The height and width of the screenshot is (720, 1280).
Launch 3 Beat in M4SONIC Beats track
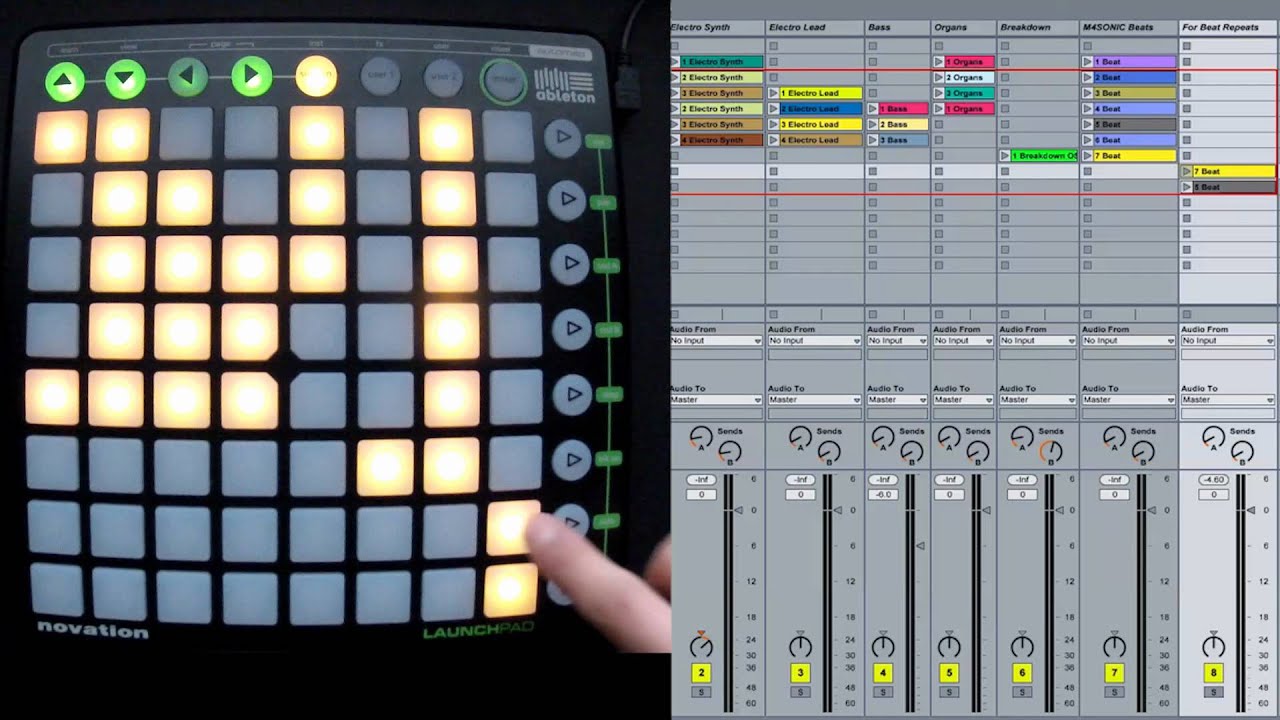[1087, 93]
